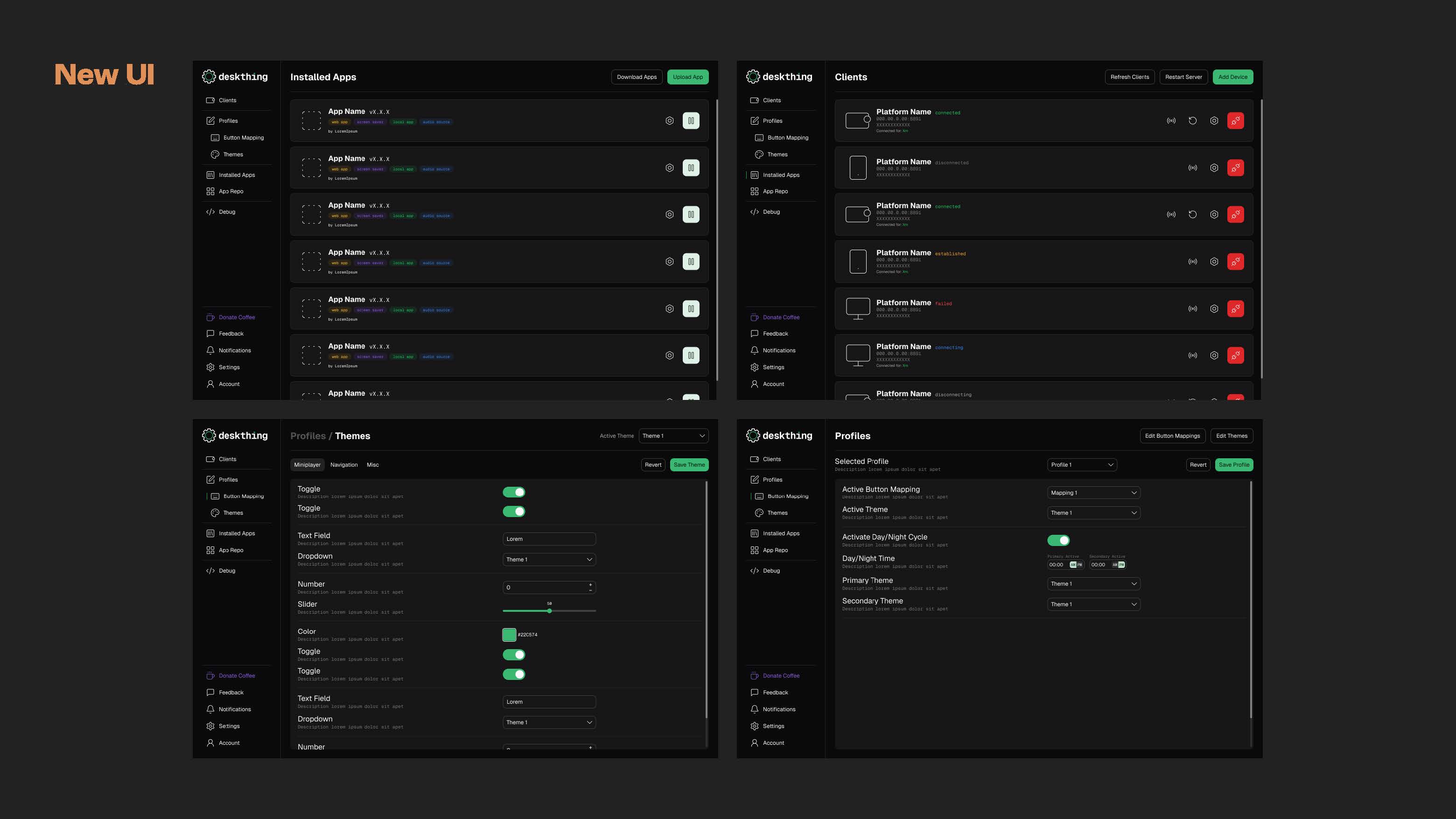Switch to the Navigation tab
This screenshot has height=819, width=1456.
[343, 465]
